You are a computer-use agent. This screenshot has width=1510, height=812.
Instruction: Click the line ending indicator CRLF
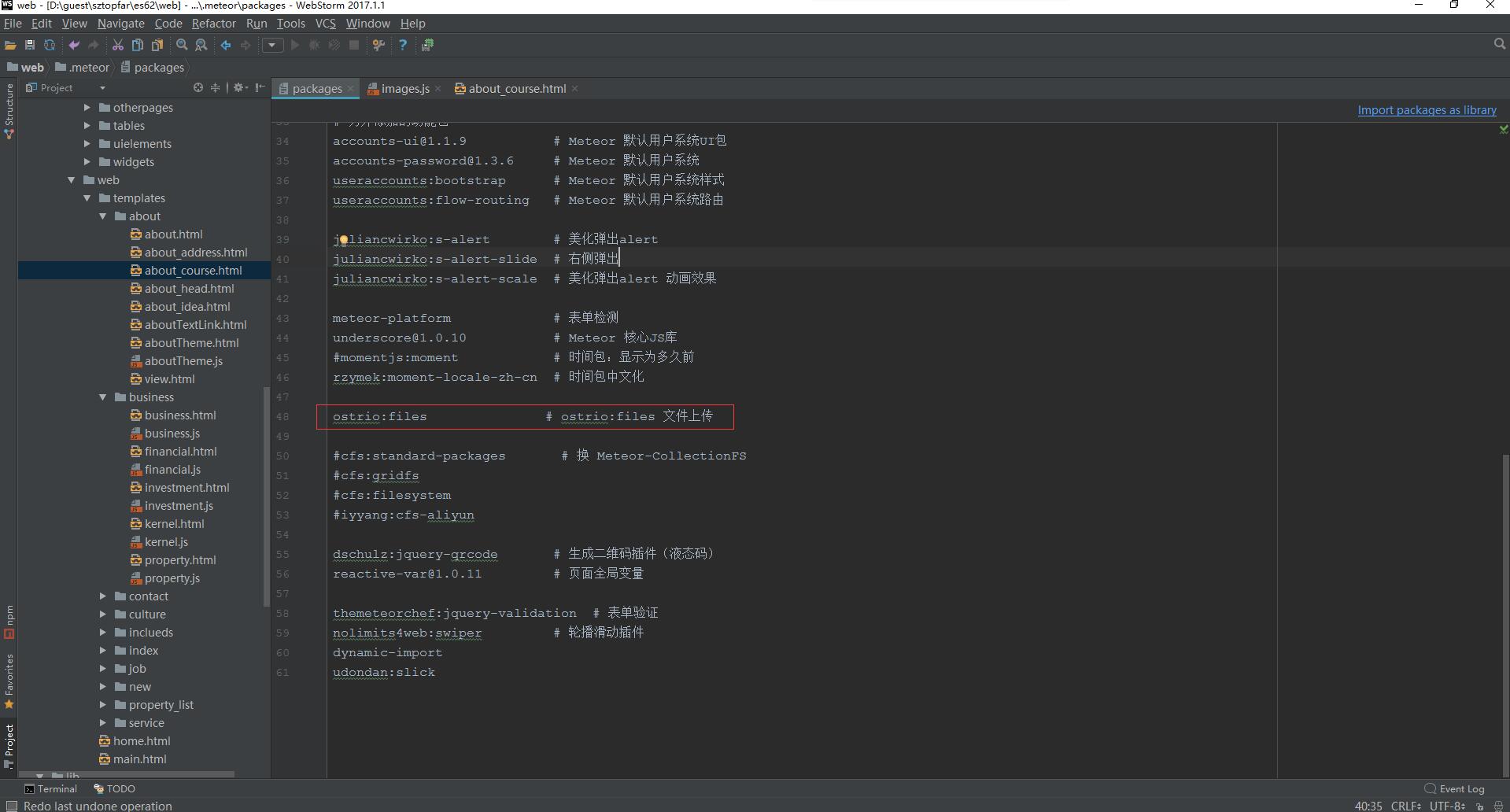click(1405, 806)
